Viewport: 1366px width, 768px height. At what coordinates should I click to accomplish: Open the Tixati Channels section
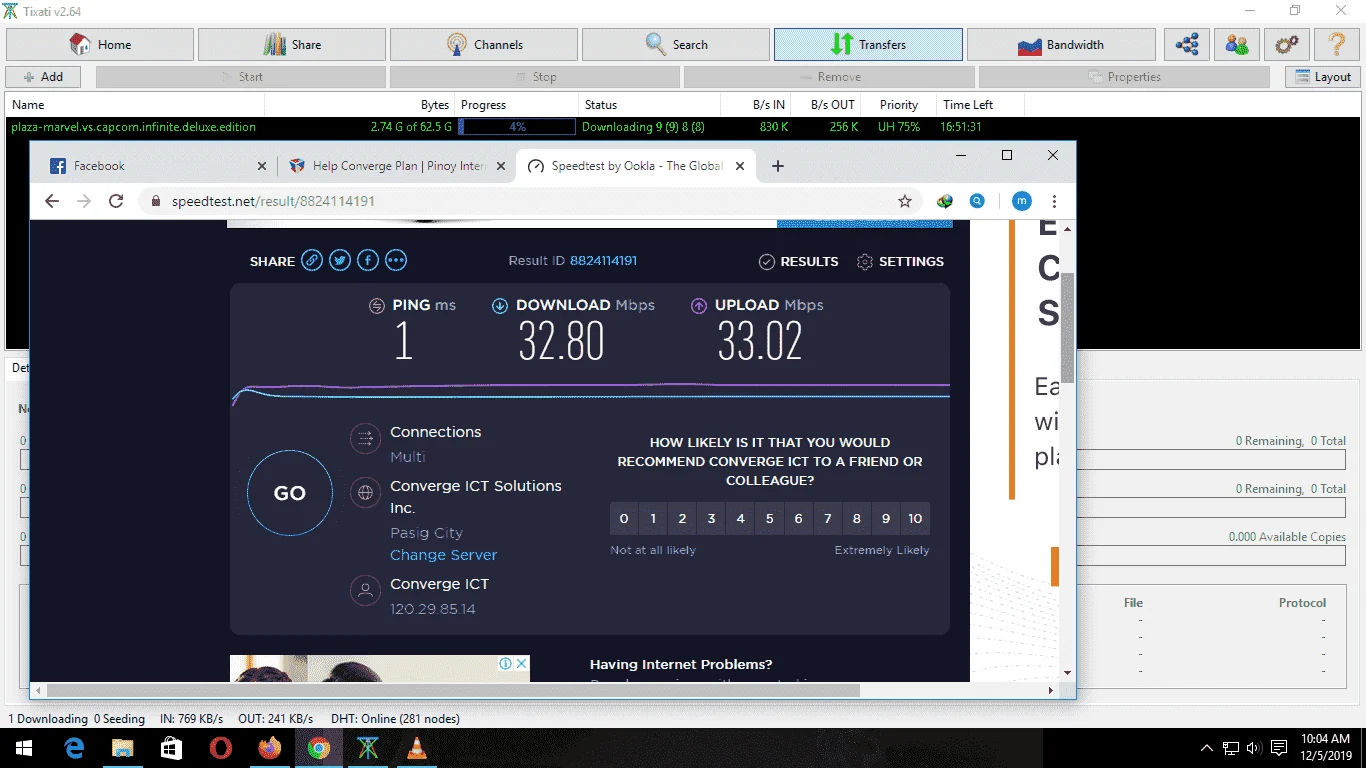484,45
